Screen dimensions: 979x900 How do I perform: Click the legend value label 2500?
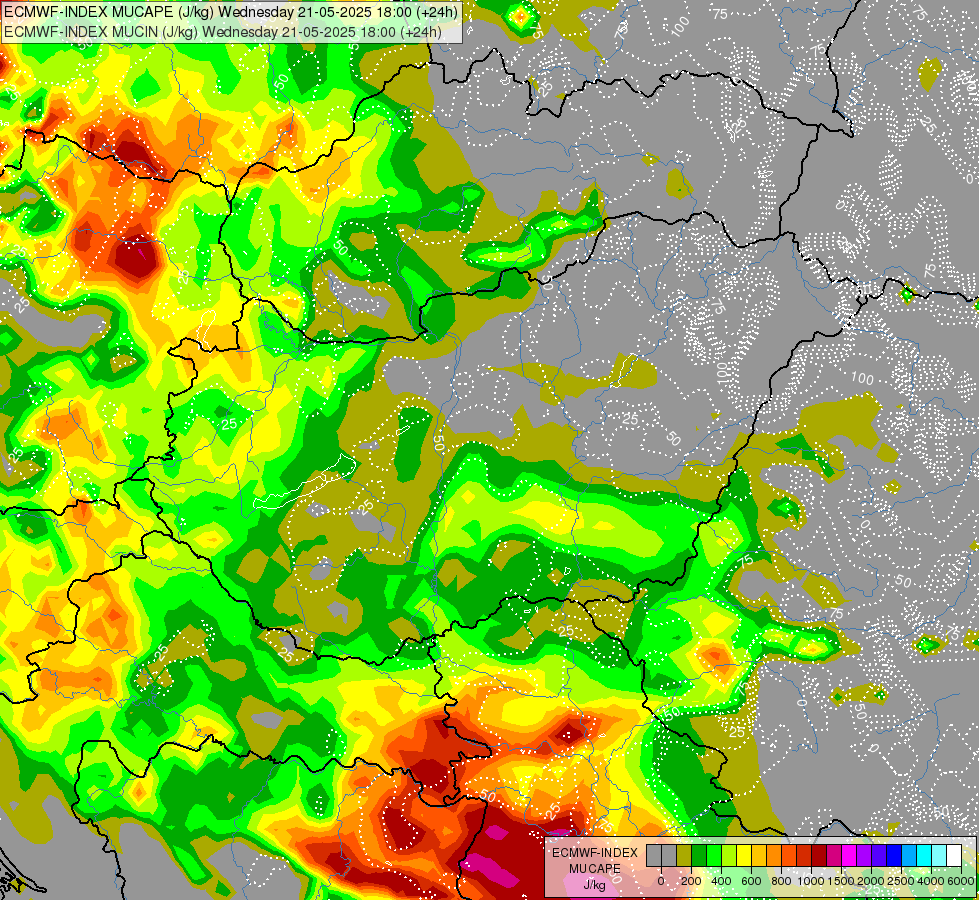901,881
